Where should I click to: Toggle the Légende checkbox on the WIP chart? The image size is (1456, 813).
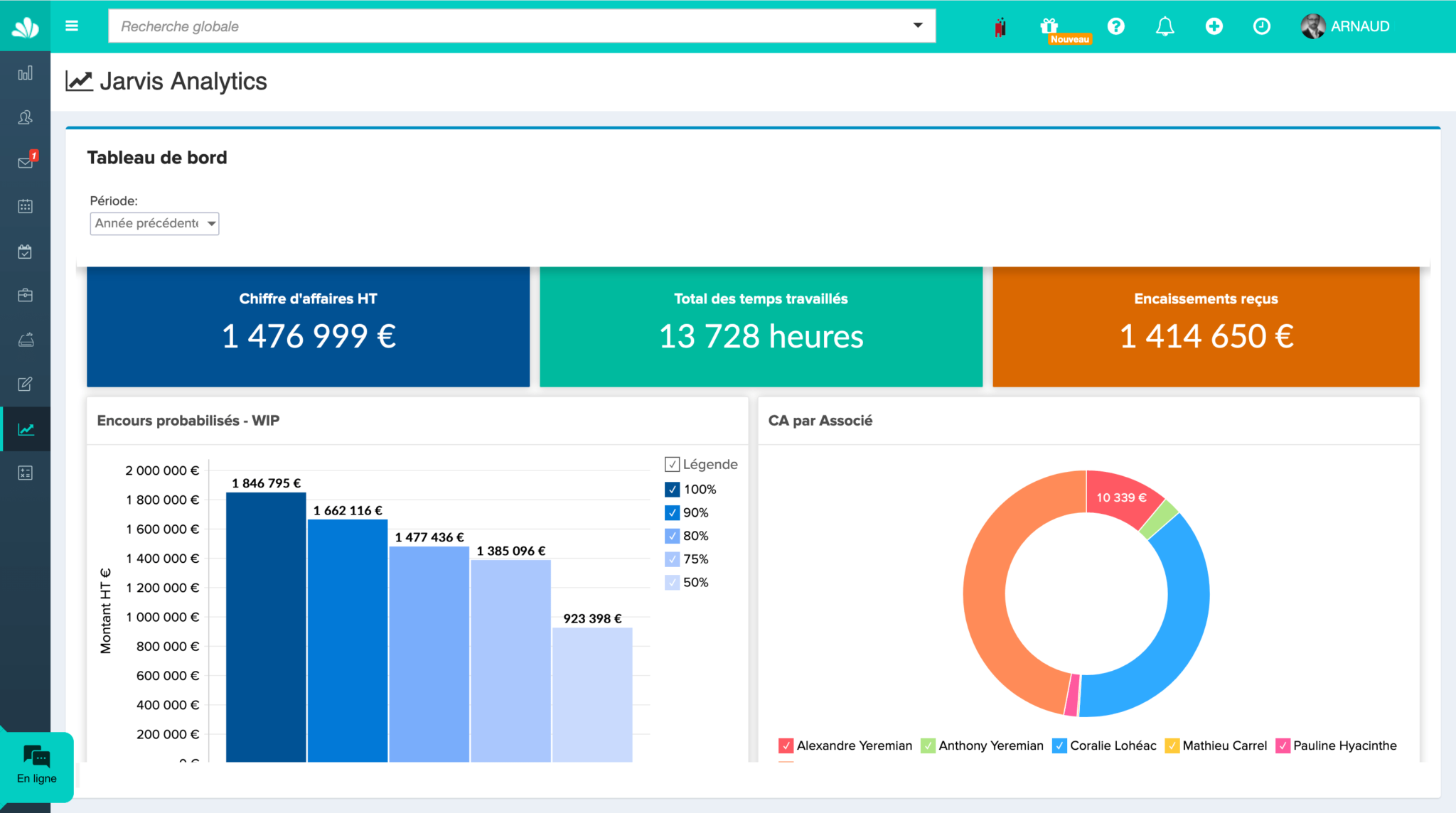click(x=672, y=464)
